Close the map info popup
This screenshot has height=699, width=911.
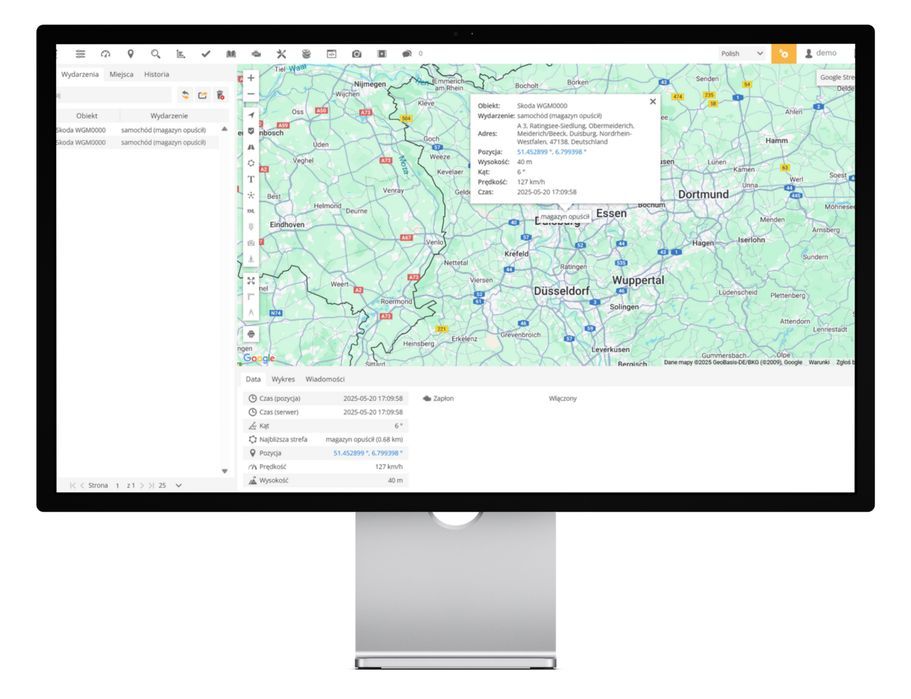click(652, 102)
